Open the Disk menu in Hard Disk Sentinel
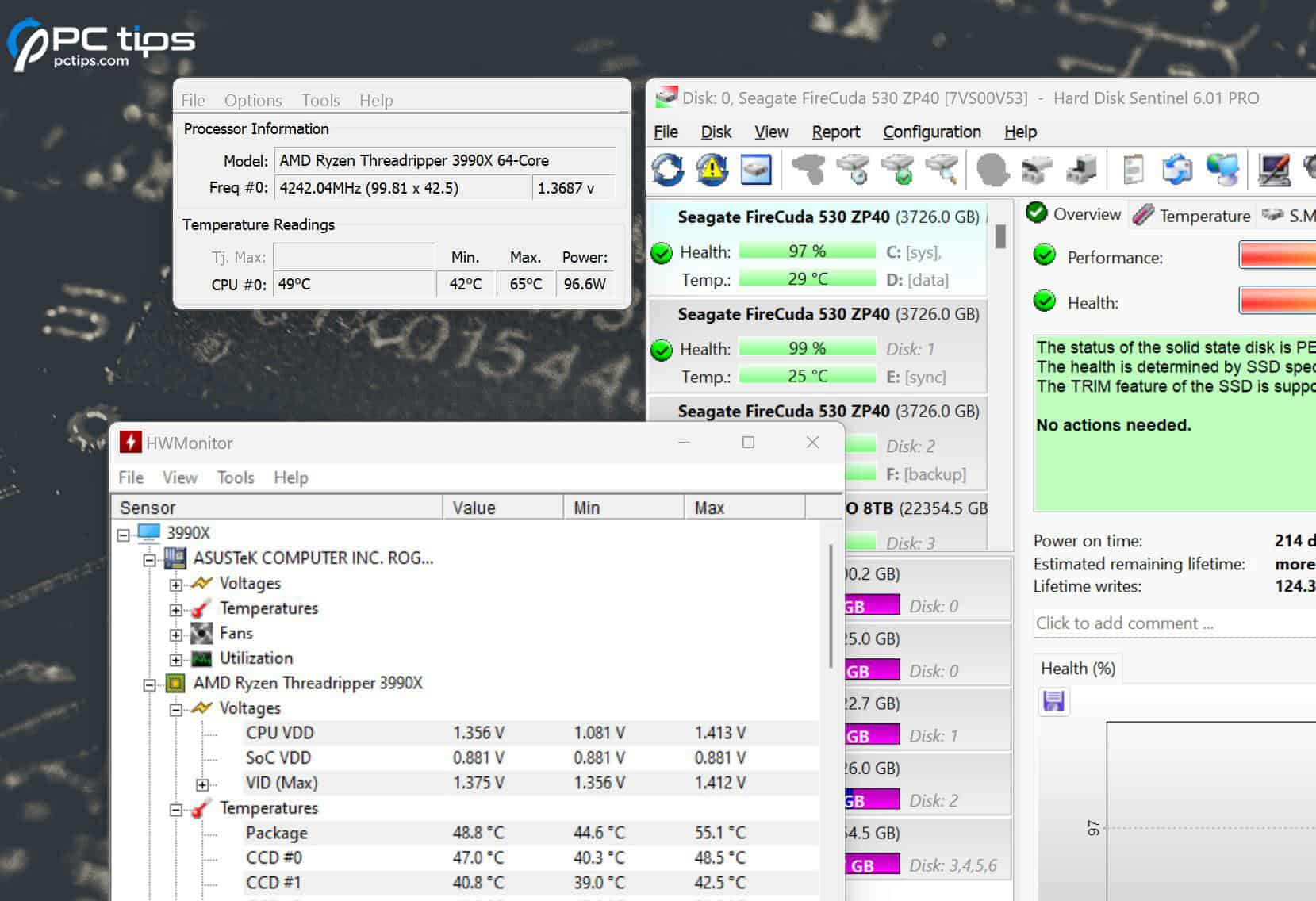1316x901 pixels. (x=716, y=132)
